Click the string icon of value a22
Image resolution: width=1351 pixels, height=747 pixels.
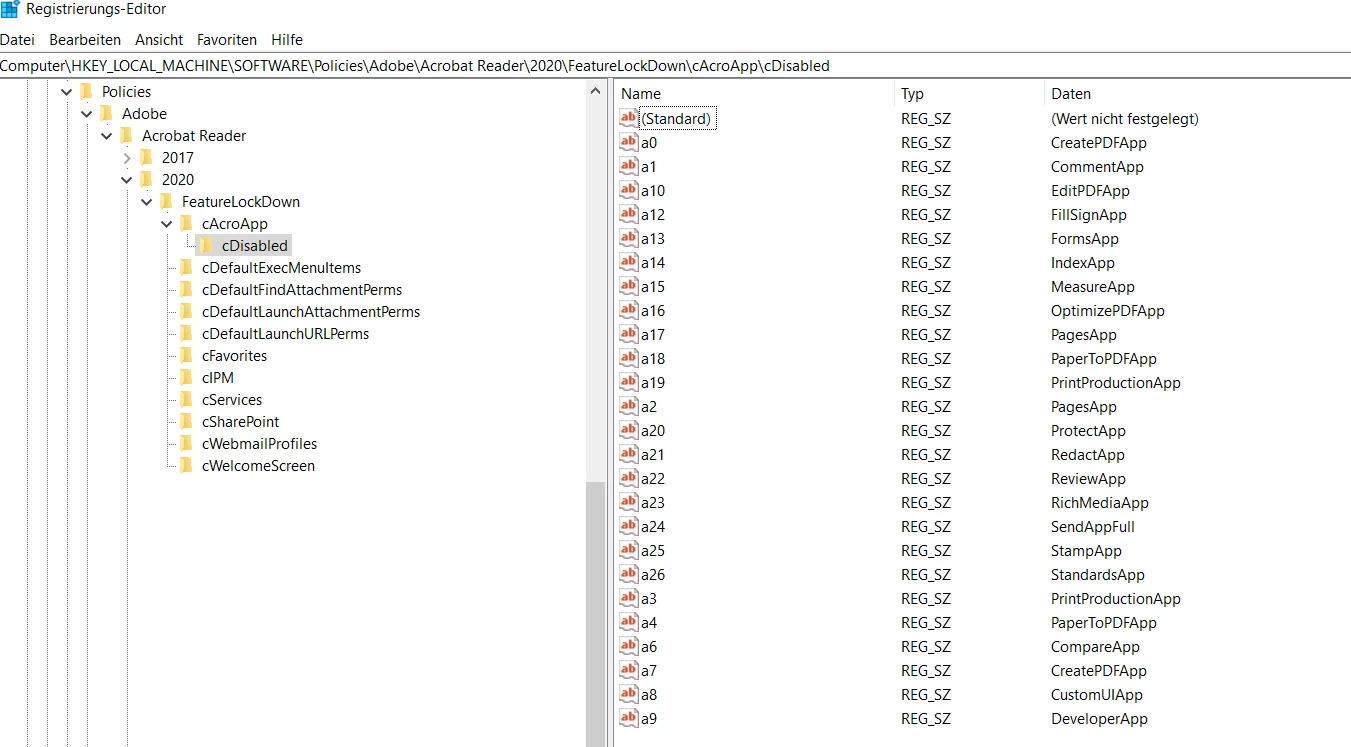628,478
